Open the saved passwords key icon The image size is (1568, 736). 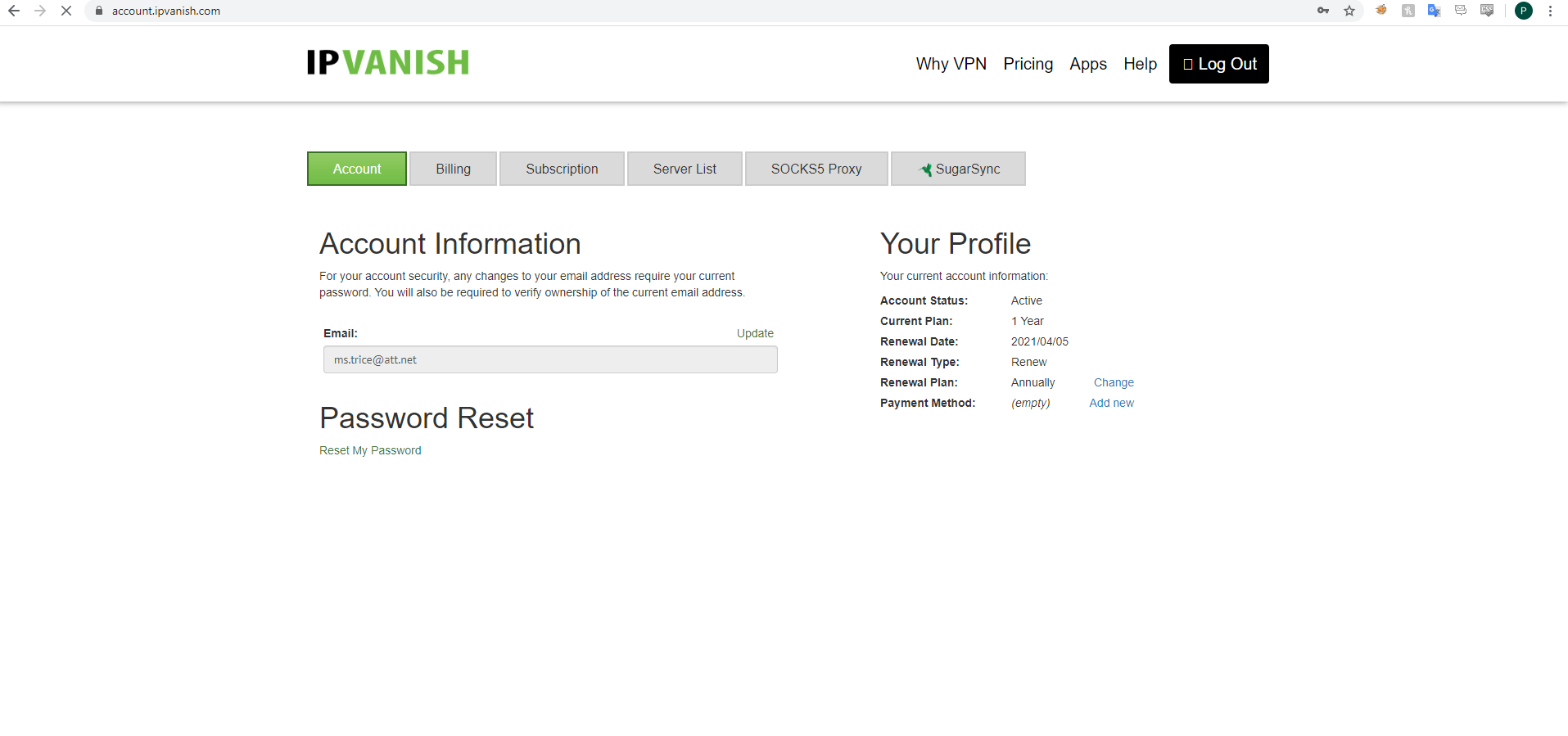pyautogui.click(x=1323, y=11)
